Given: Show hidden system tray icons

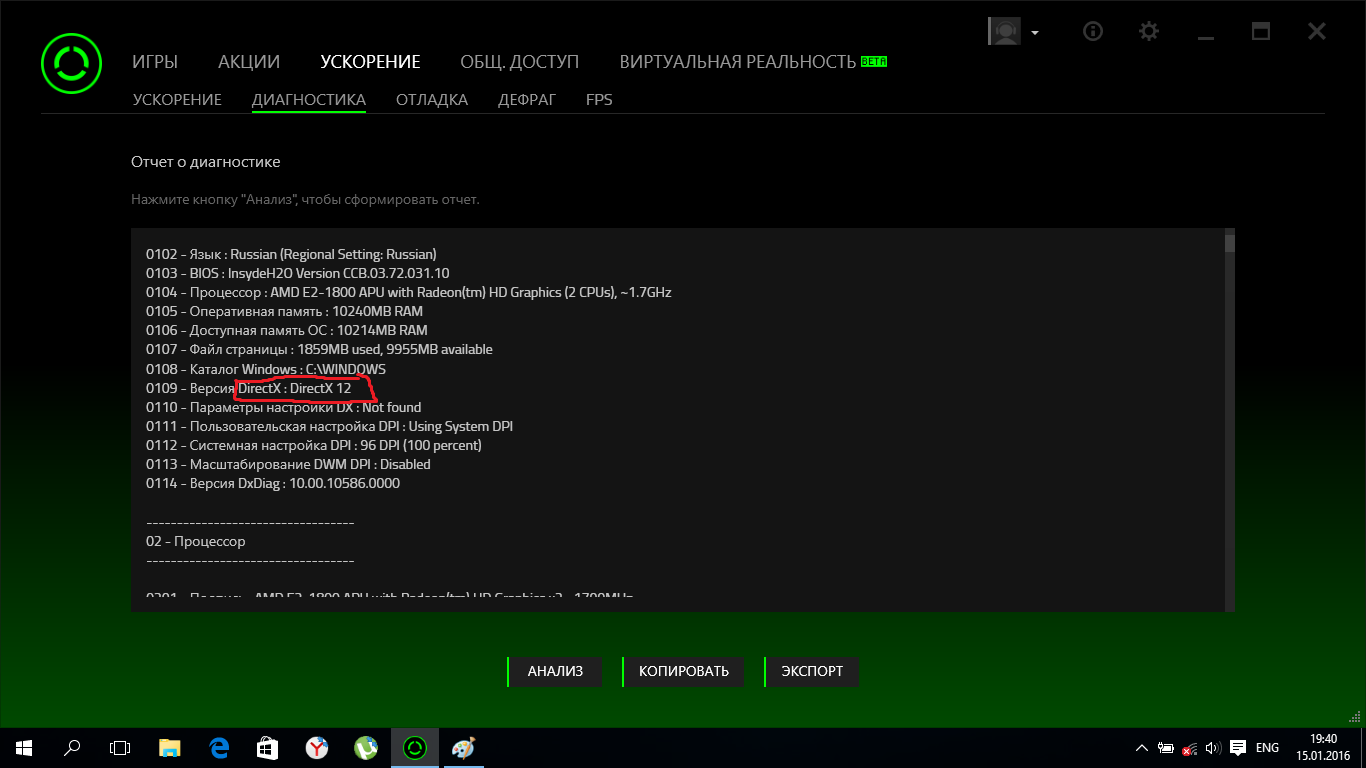Looking at the screenshot, I should click(x=1142, y=748).
